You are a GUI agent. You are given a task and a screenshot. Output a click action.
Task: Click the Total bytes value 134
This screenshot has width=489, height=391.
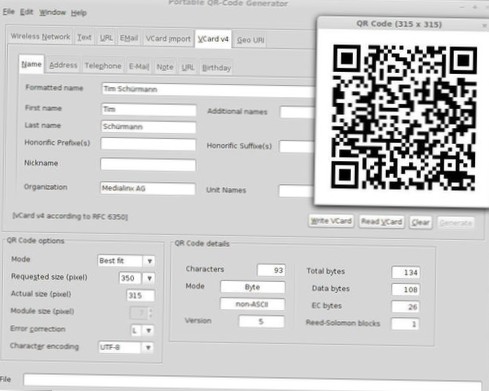(x=406, y=272)
